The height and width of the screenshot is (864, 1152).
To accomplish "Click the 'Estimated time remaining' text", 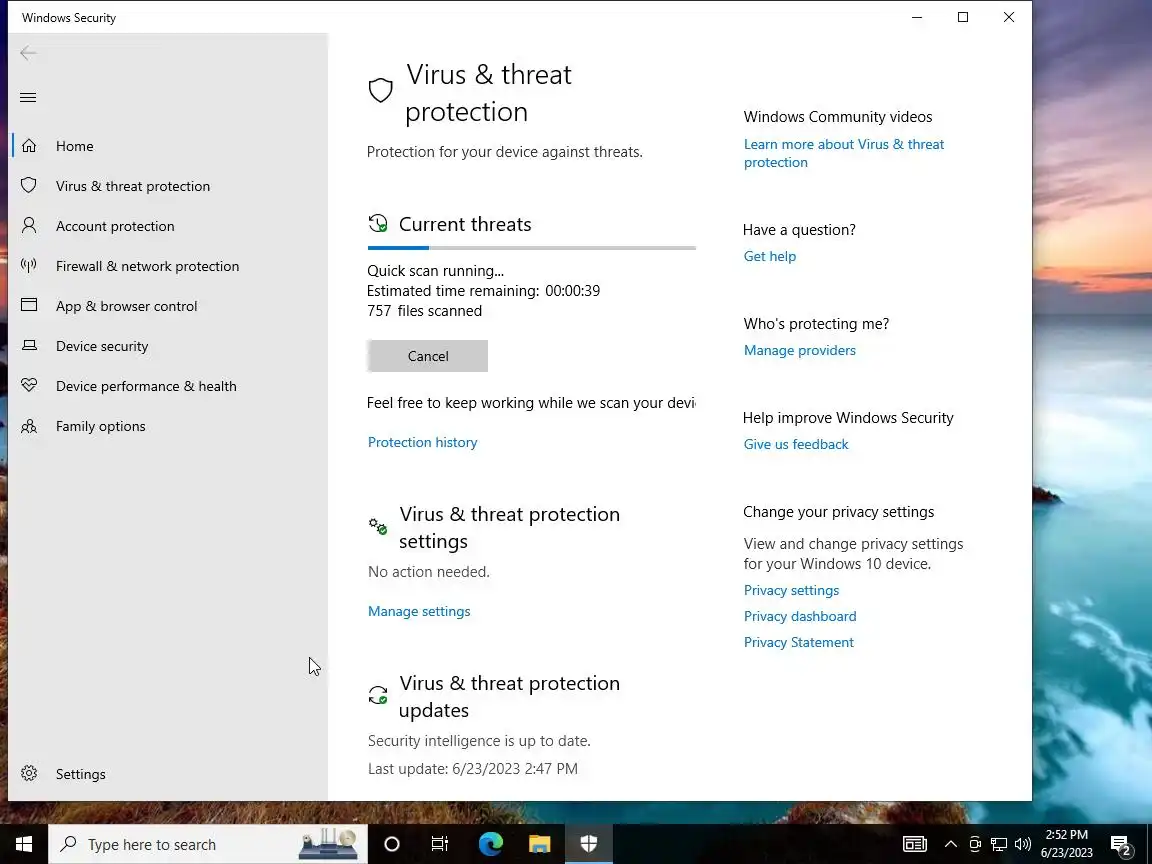I will tap(483, 291).
